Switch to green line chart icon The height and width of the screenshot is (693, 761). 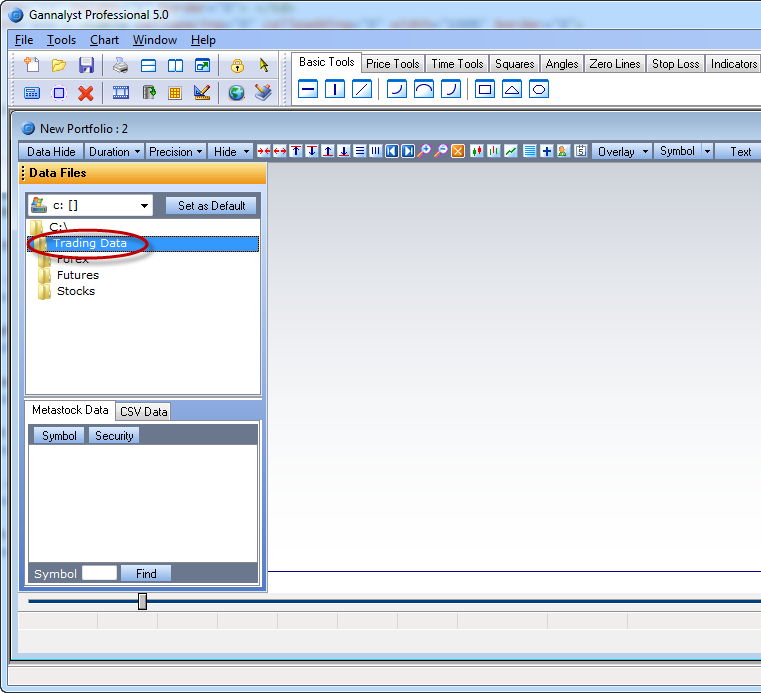(511, 151)
